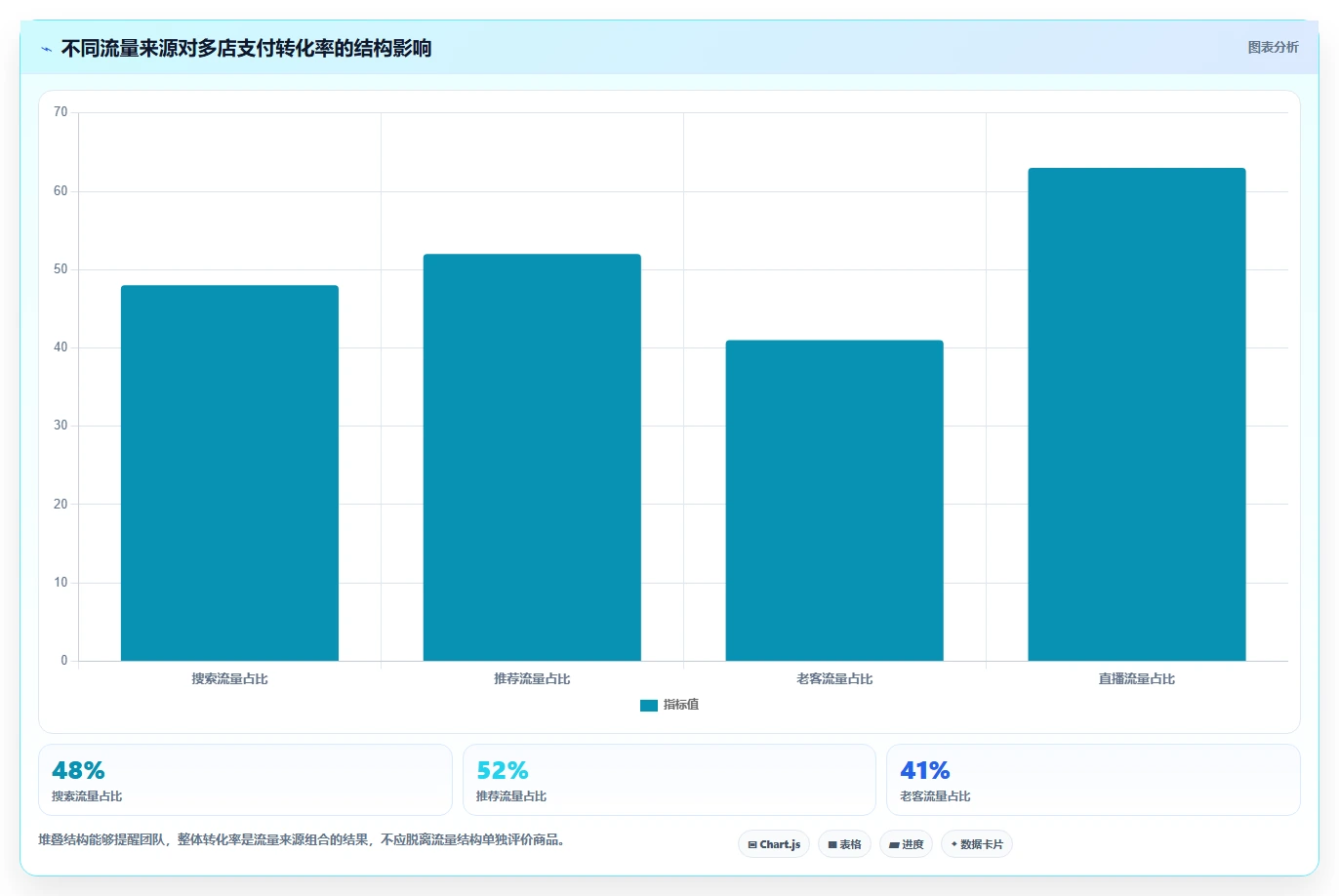Click the 52% value in the 推荐流量占比 card

pos(503,770)
